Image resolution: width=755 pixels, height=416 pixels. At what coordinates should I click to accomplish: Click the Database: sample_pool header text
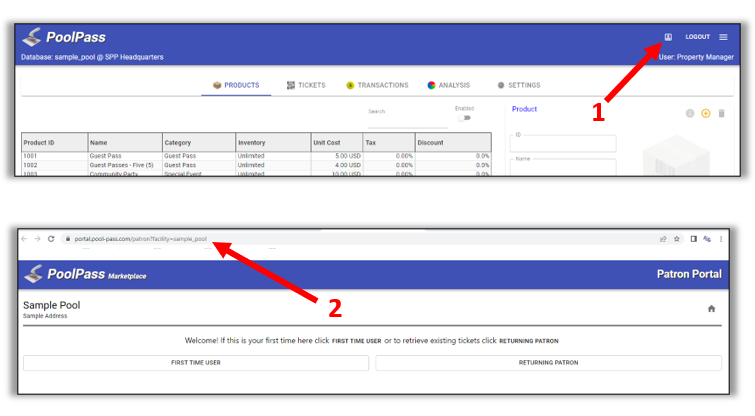tap(92, 57)
